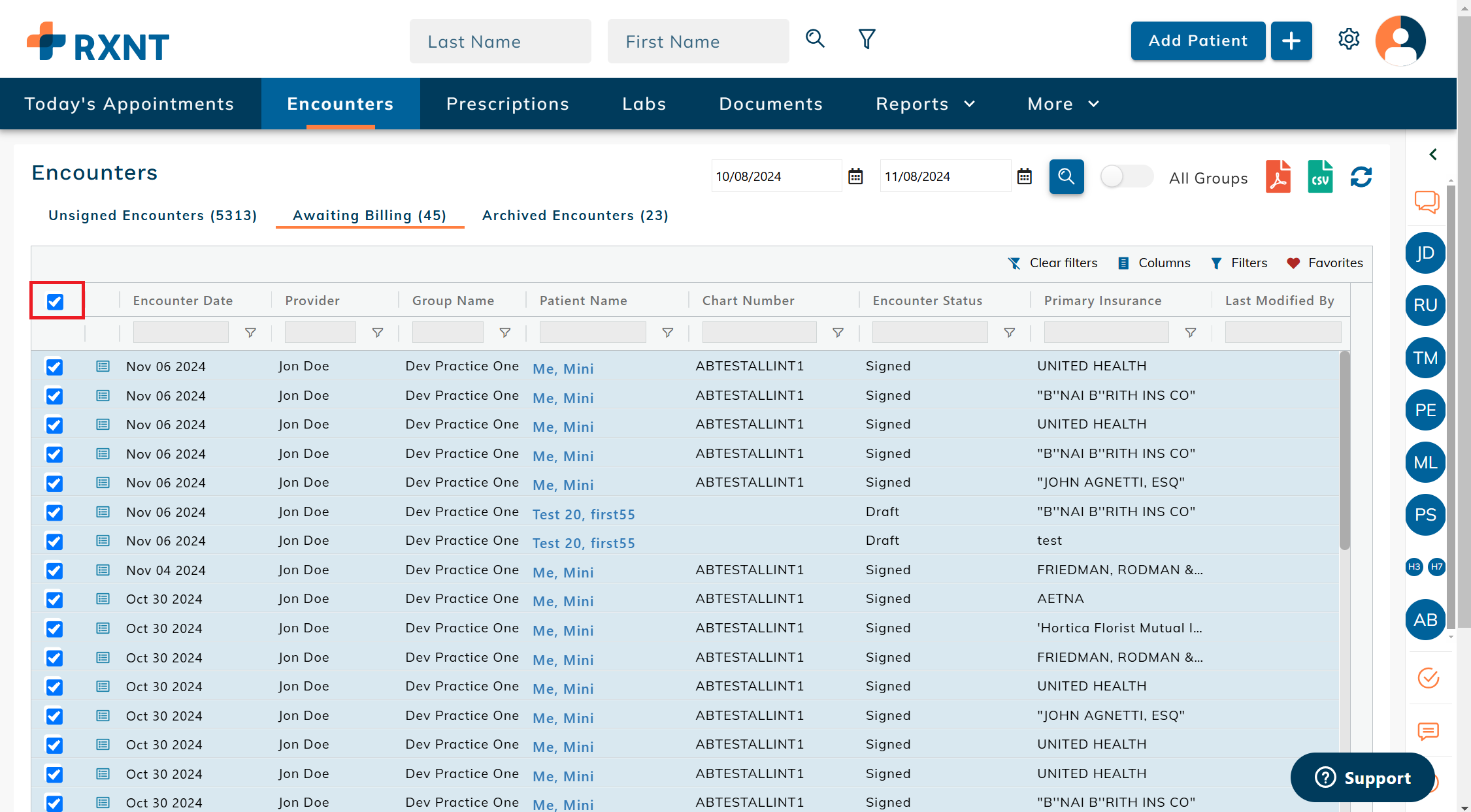1471x812 pixels.
Task: Click the Add Patient button
Action: pyautogui.click(x=1198, y=41)
